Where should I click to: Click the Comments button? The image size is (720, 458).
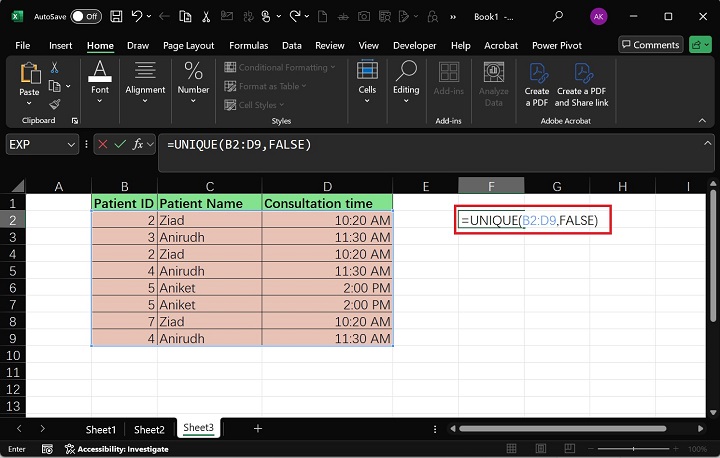tap(650, 45)
